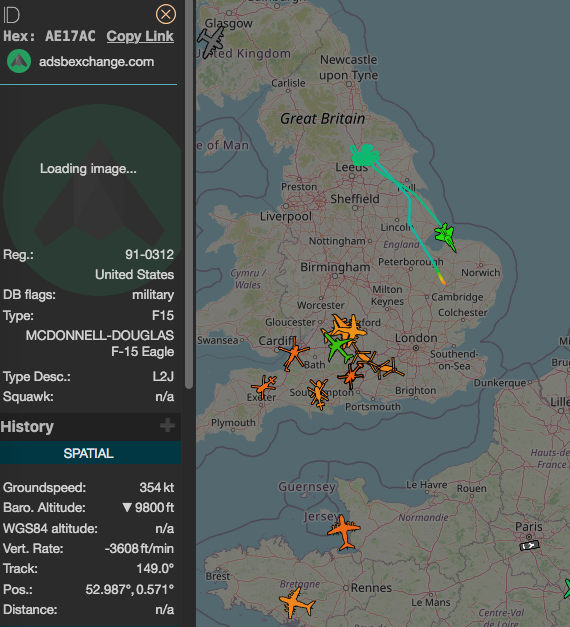Close the aircraft info panel
Screen dimensions: 570x627
(166, 15)
